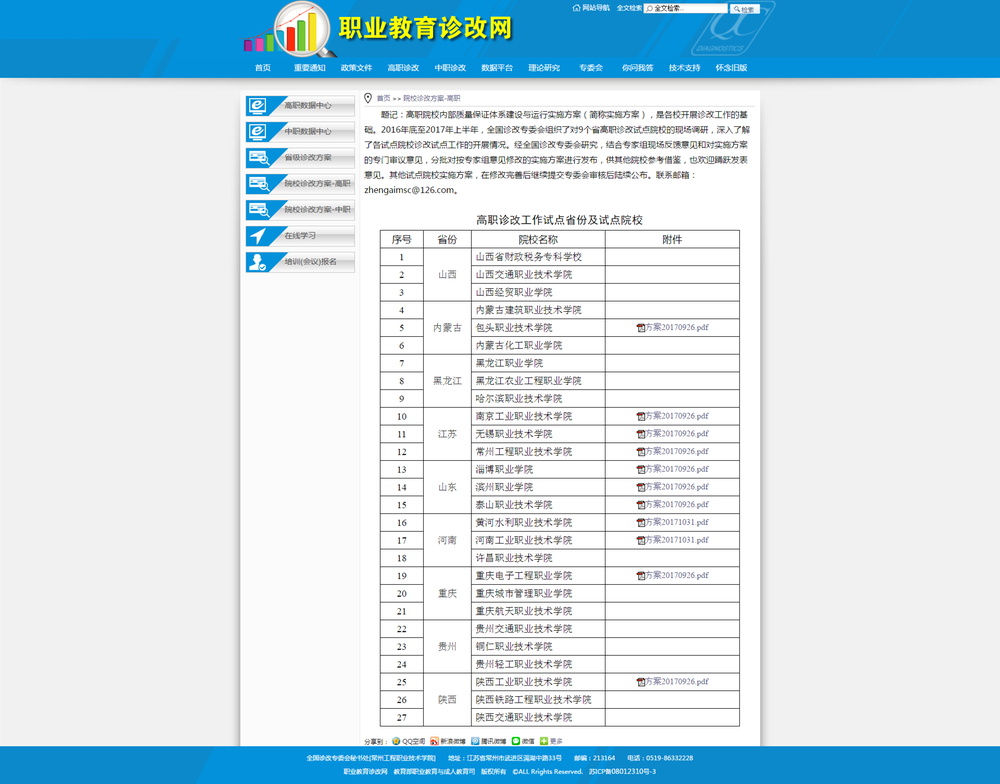The height and width of the screenshot is (784, 1000).
Task: Click PDF icon for 陕西工业职业技术学院
Action: coord(641,682)
